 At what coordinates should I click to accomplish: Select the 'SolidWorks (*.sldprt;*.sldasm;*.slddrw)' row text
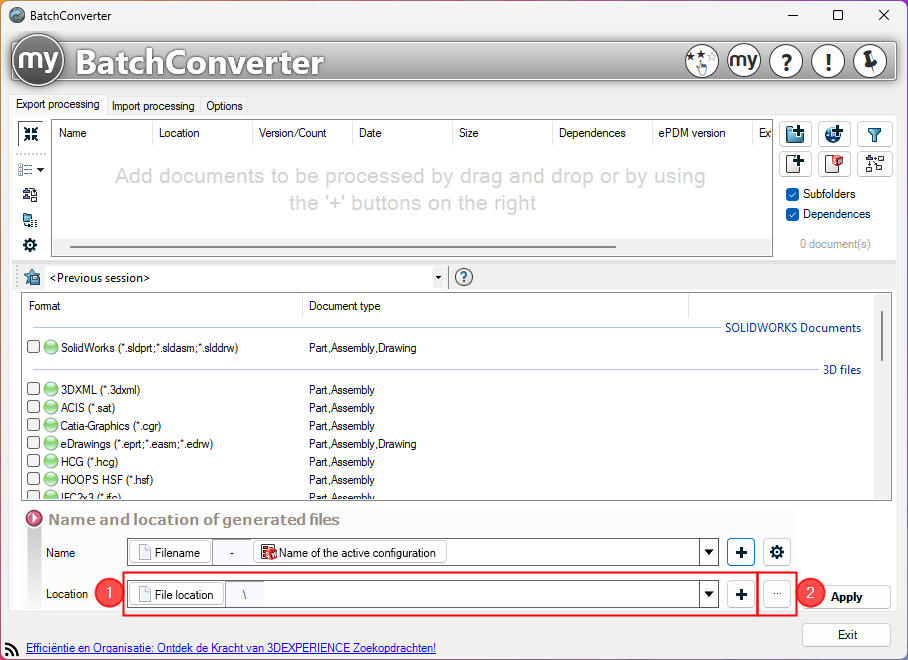[149, 348]
